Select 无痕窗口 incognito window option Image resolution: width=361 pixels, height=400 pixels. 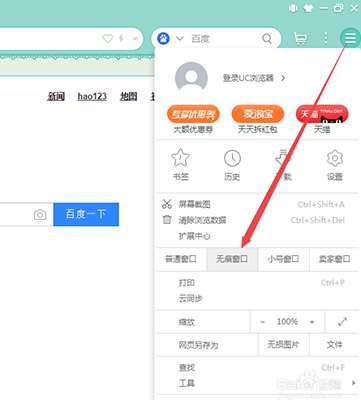point(232,259)
